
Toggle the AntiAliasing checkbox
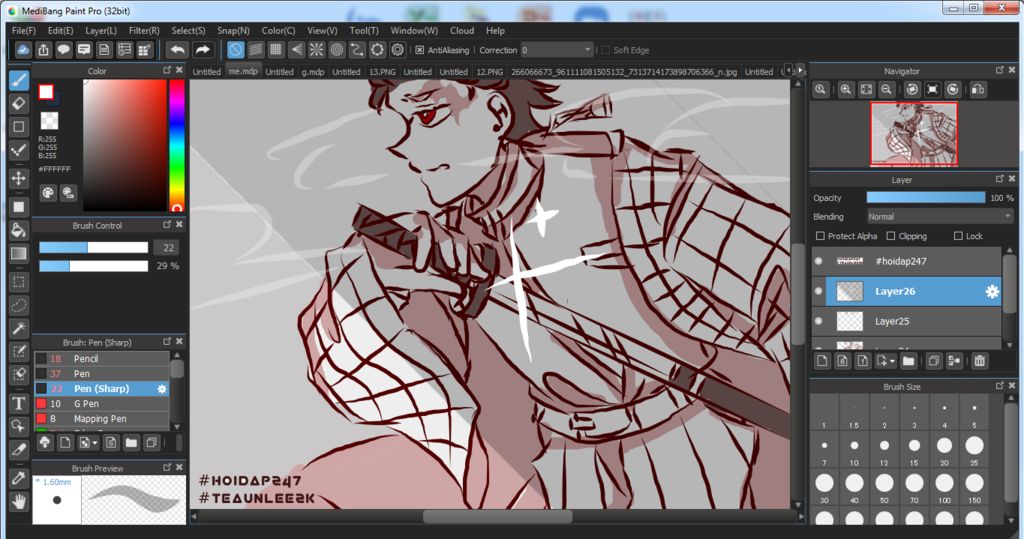click(420, 50)
